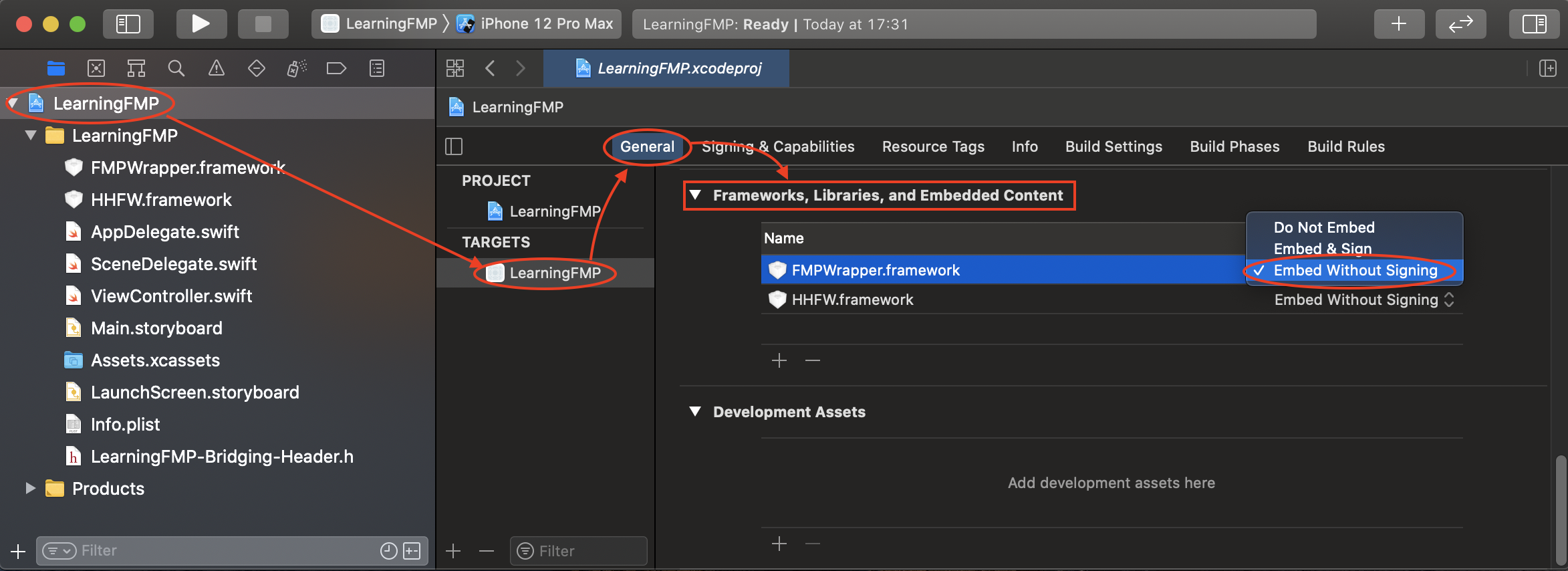Screen dimensions: 1568x571
Task: Switch to Build Phases tab
Action: (1234, 146)
